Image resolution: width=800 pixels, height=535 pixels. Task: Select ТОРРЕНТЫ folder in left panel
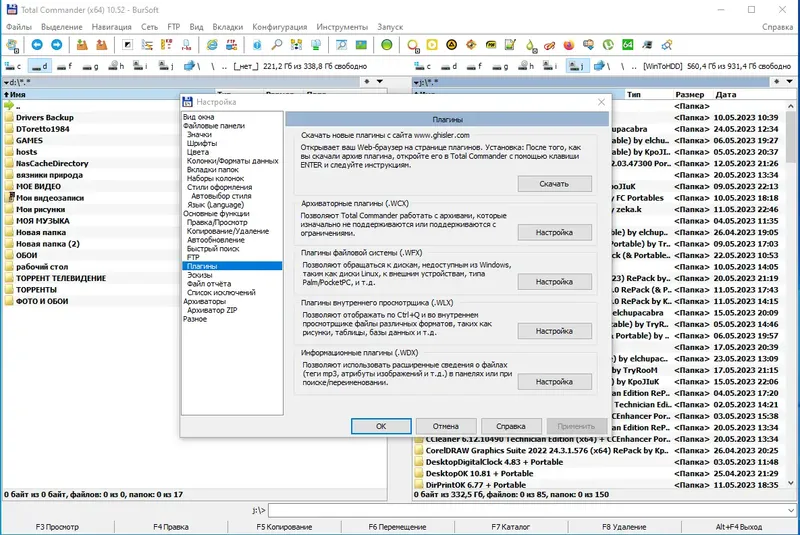36,290
